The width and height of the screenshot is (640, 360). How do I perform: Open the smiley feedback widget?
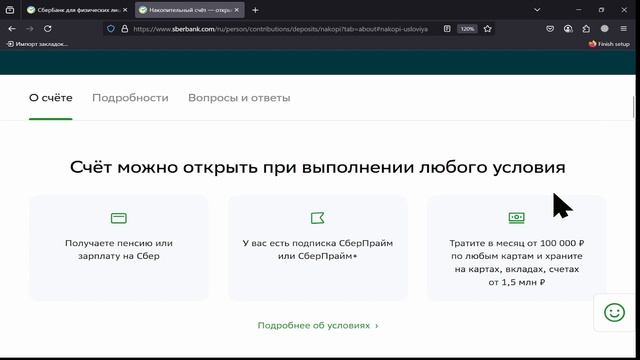(x=614, y=312)
